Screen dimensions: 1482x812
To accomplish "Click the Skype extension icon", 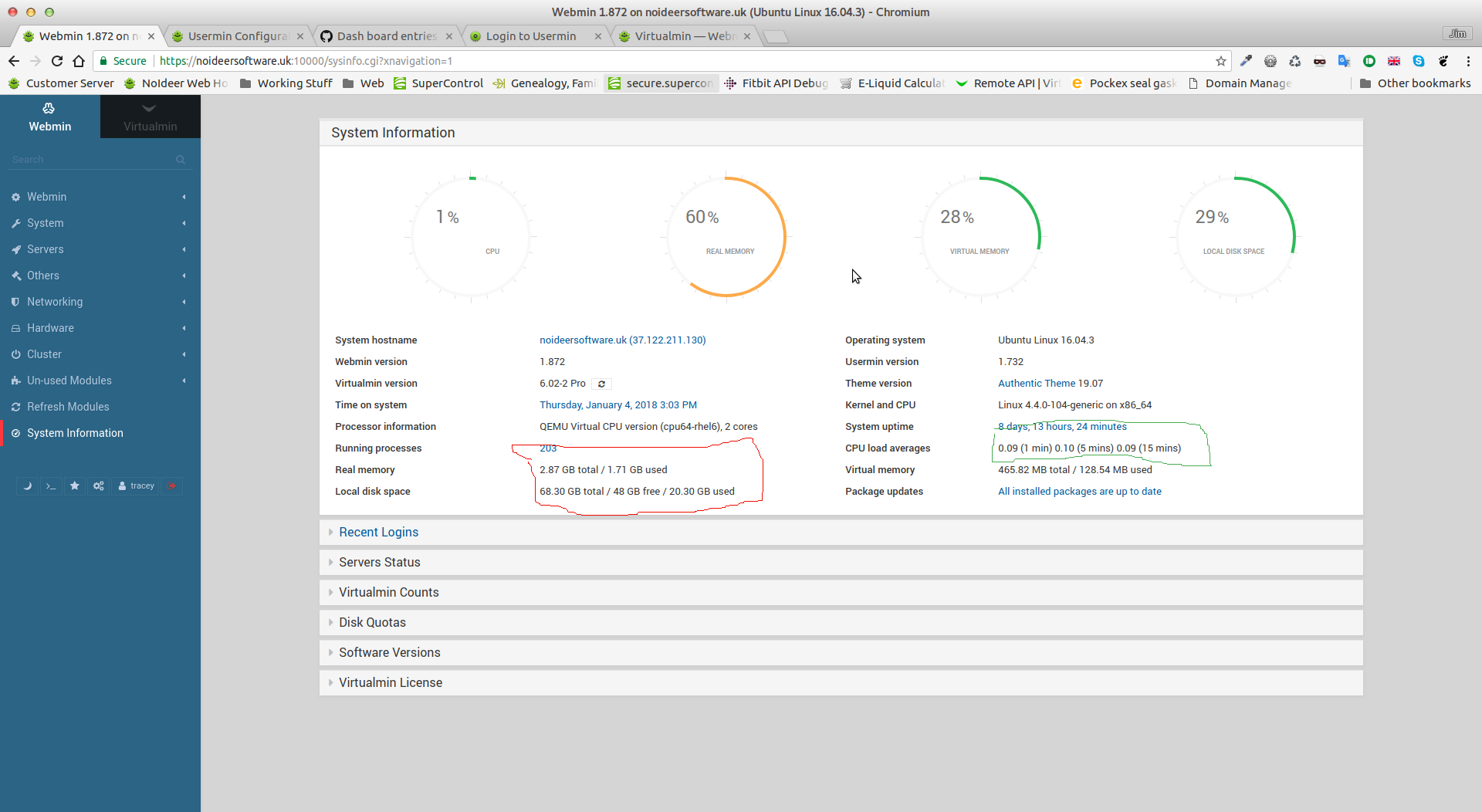I will (1419, 61).
